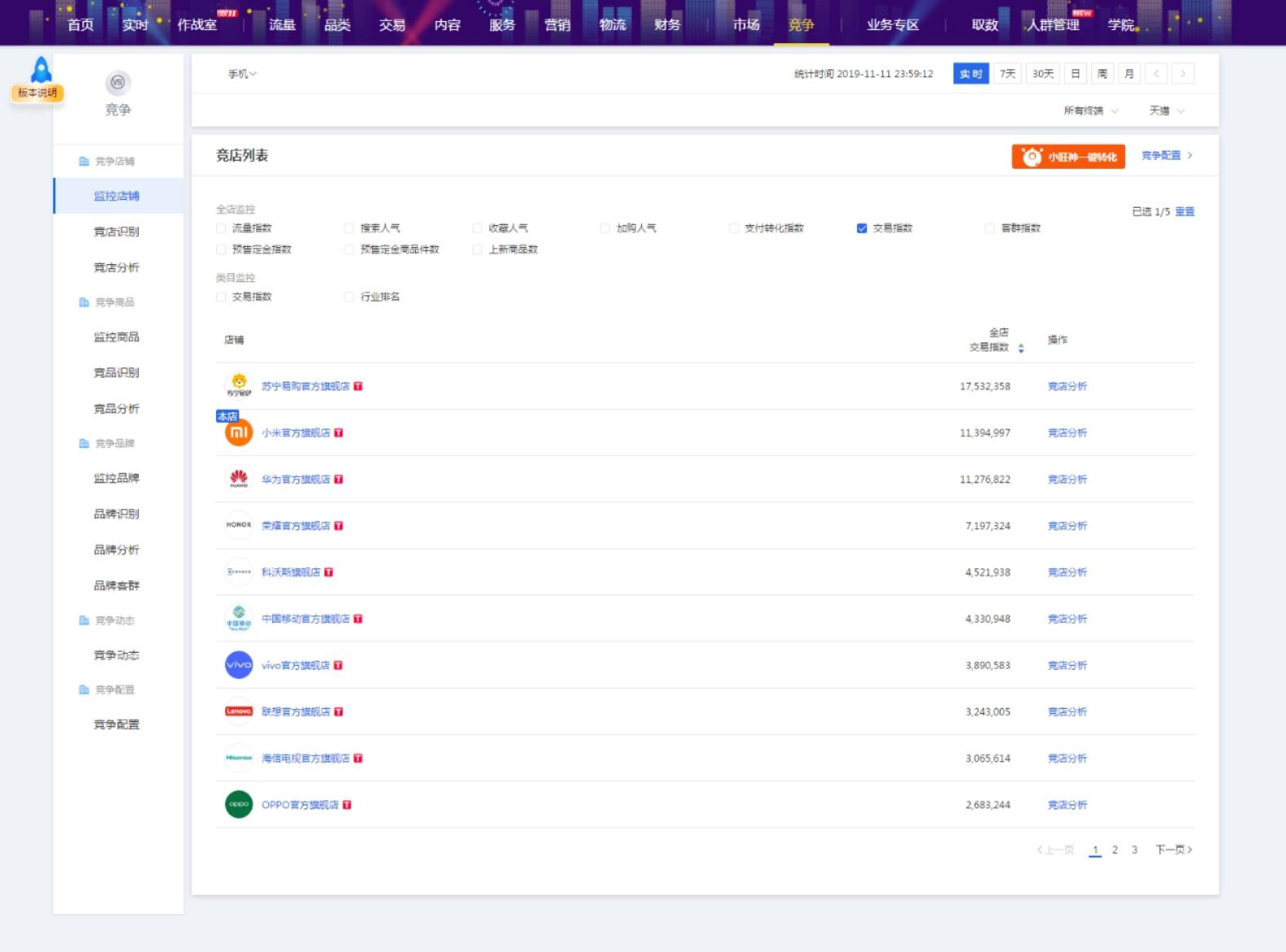Click the 竞争 VS icon in sidebar

(x=118, y=82)
